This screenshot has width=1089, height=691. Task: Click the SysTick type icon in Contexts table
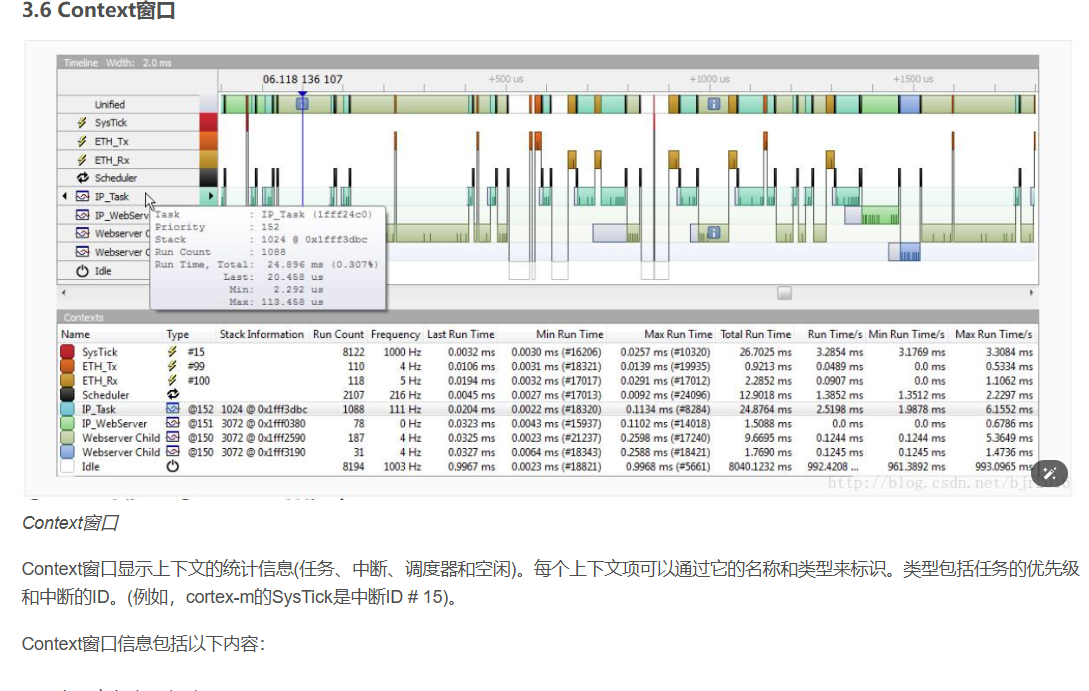(172, 352)
